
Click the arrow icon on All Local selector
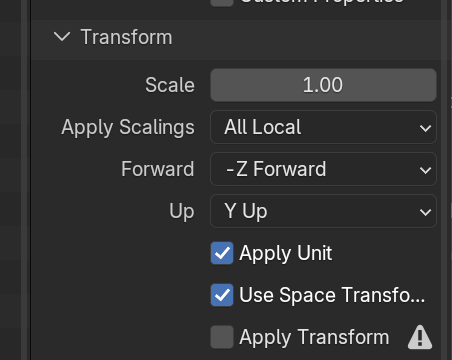tap(425, 128)
